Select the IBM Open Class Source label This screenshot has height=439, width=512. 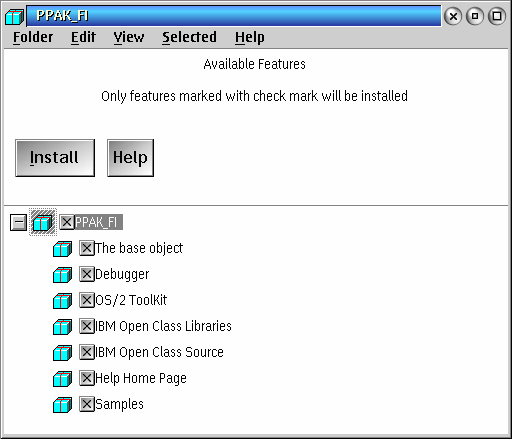[x=159, y=352]
